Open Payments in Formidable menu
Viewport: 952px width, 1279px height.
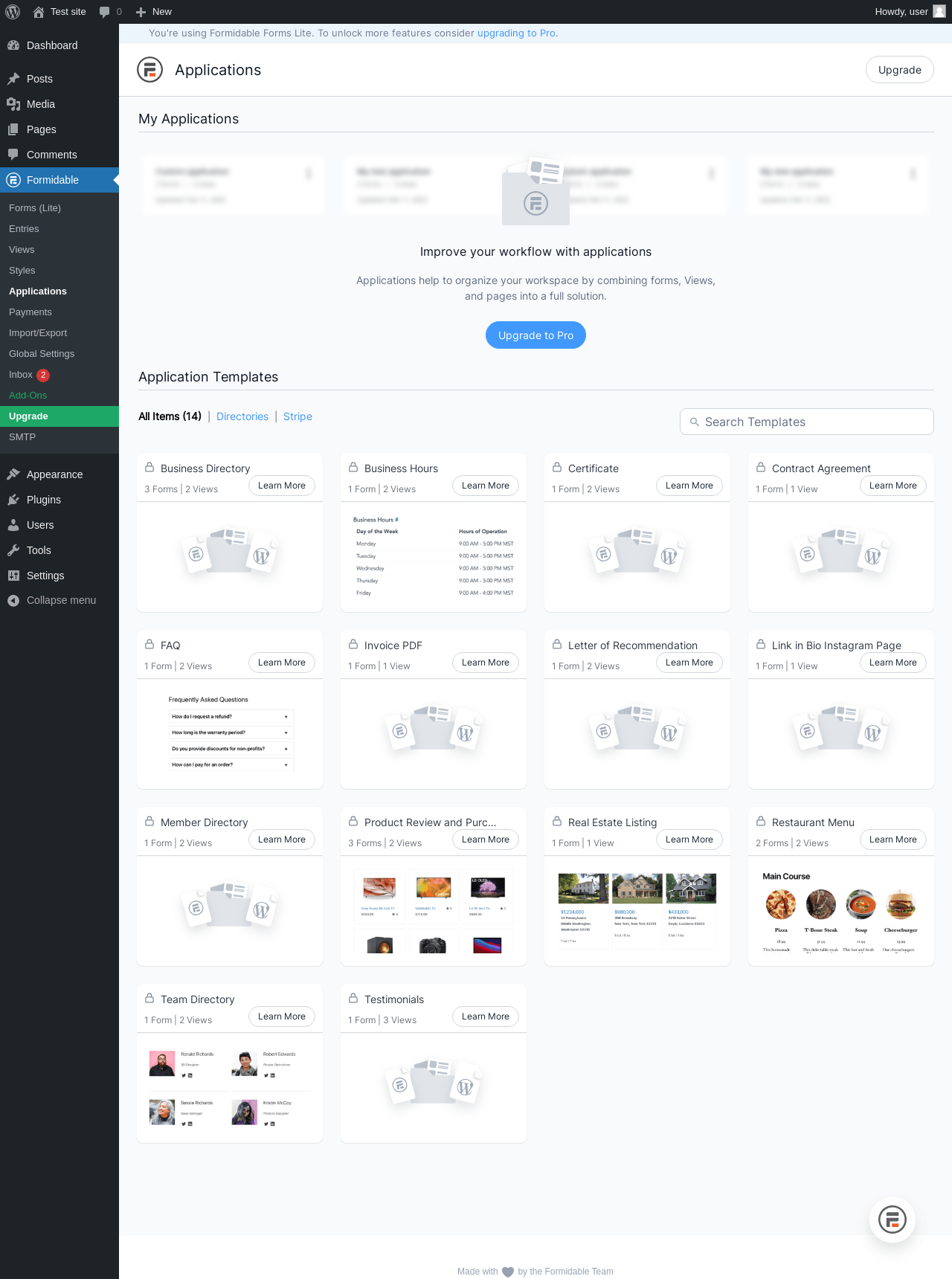tap(30, 312)
